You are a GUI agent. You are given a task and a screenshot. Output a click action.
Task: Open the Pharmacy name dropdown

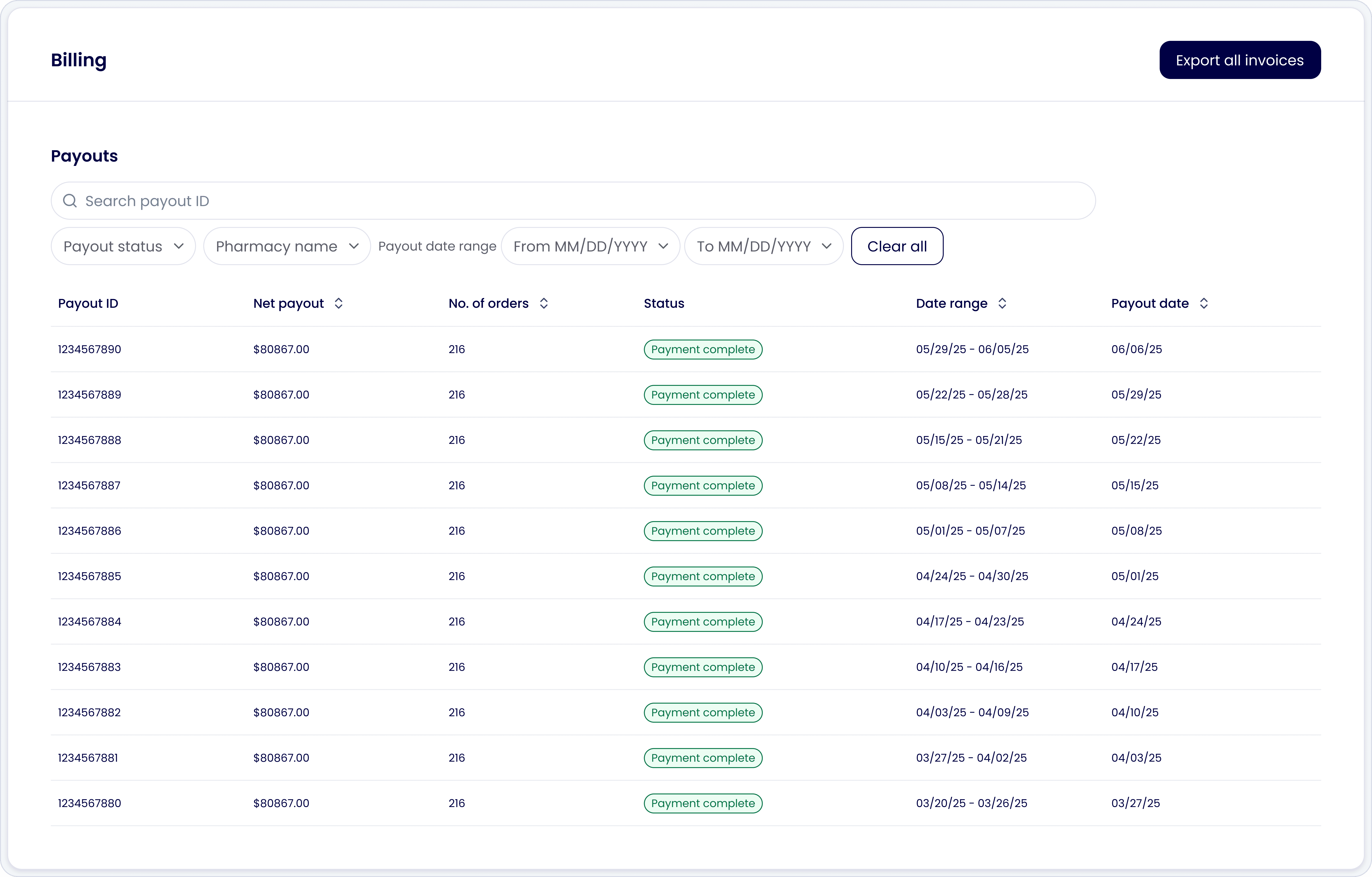287,246
